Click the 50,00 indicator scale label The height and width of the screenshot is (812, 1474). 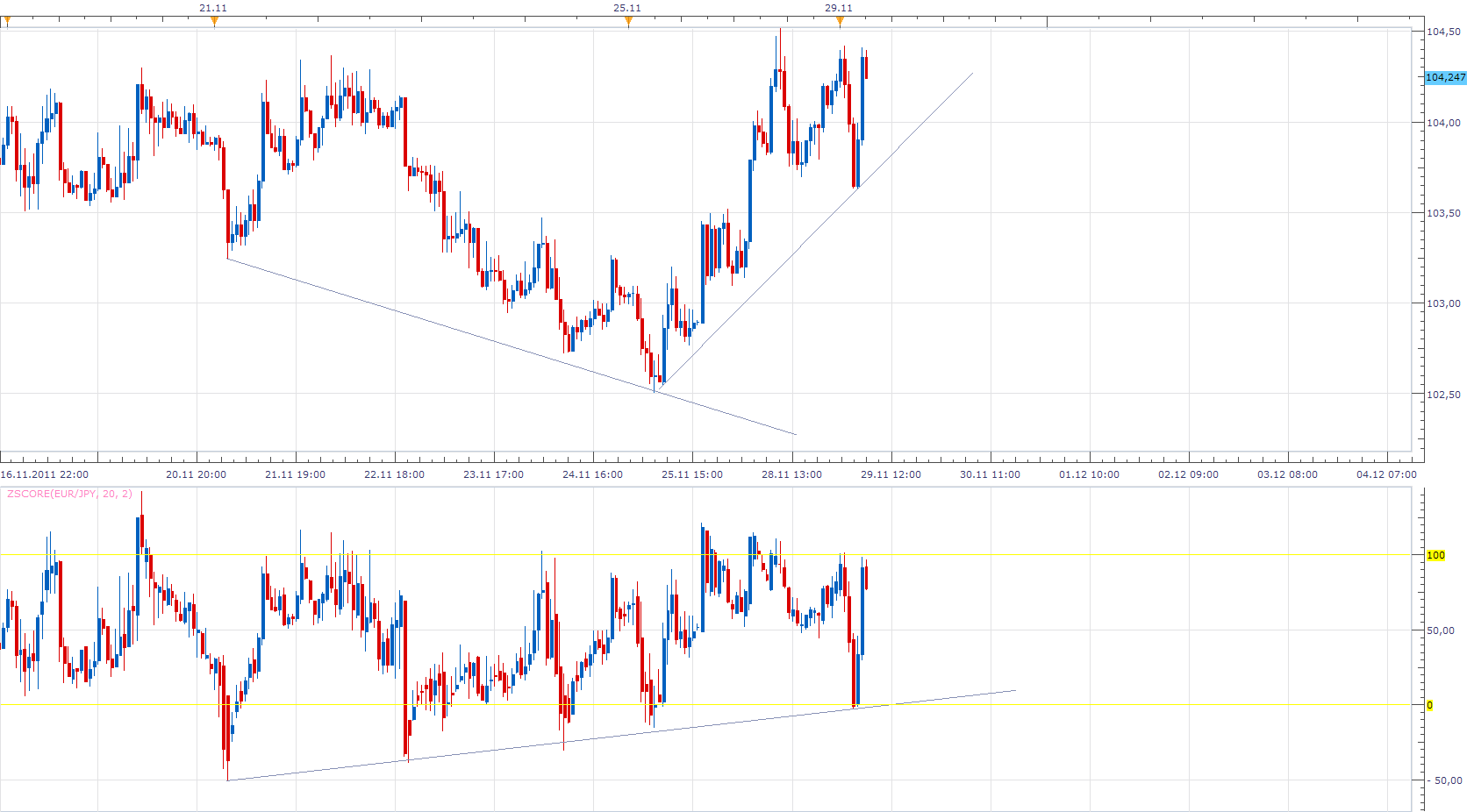[x=1441, y=630]
